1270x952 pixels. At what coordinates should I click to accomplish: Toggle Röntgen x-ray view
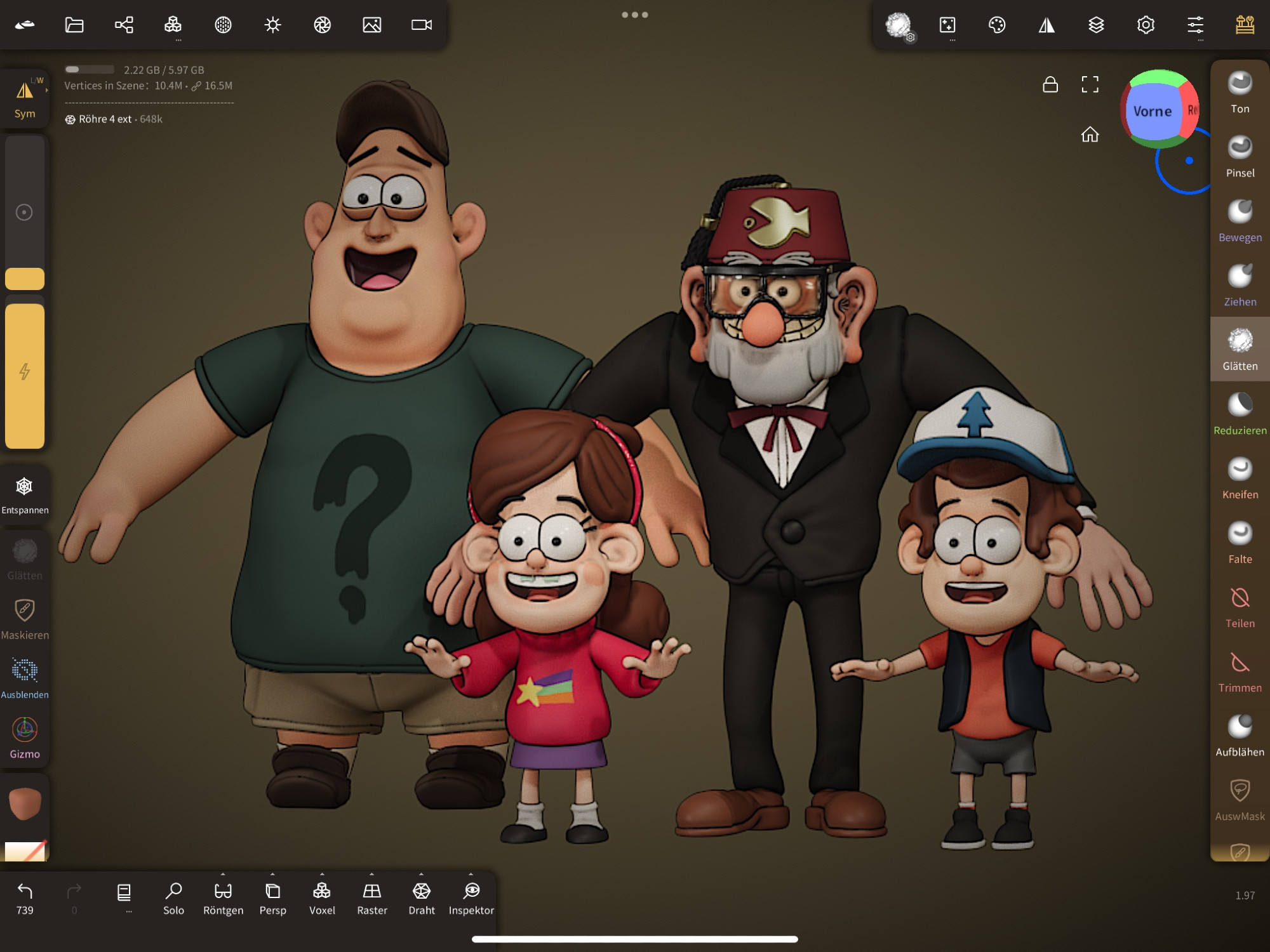[223, 899]
